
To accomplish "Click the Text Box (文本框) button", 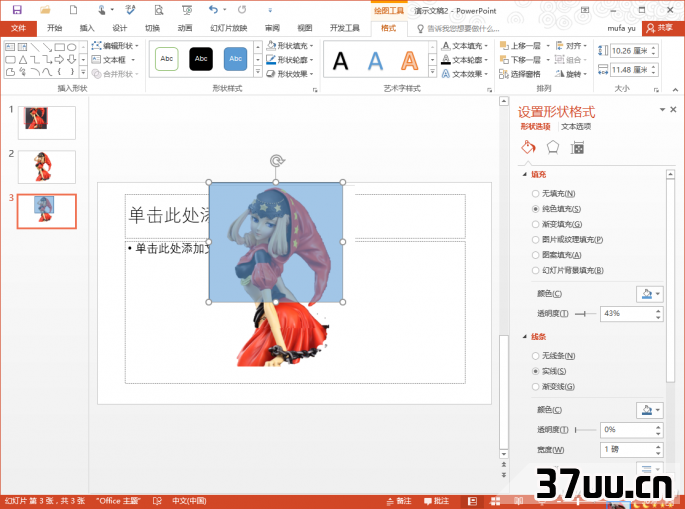I will [x=109, y=59].
